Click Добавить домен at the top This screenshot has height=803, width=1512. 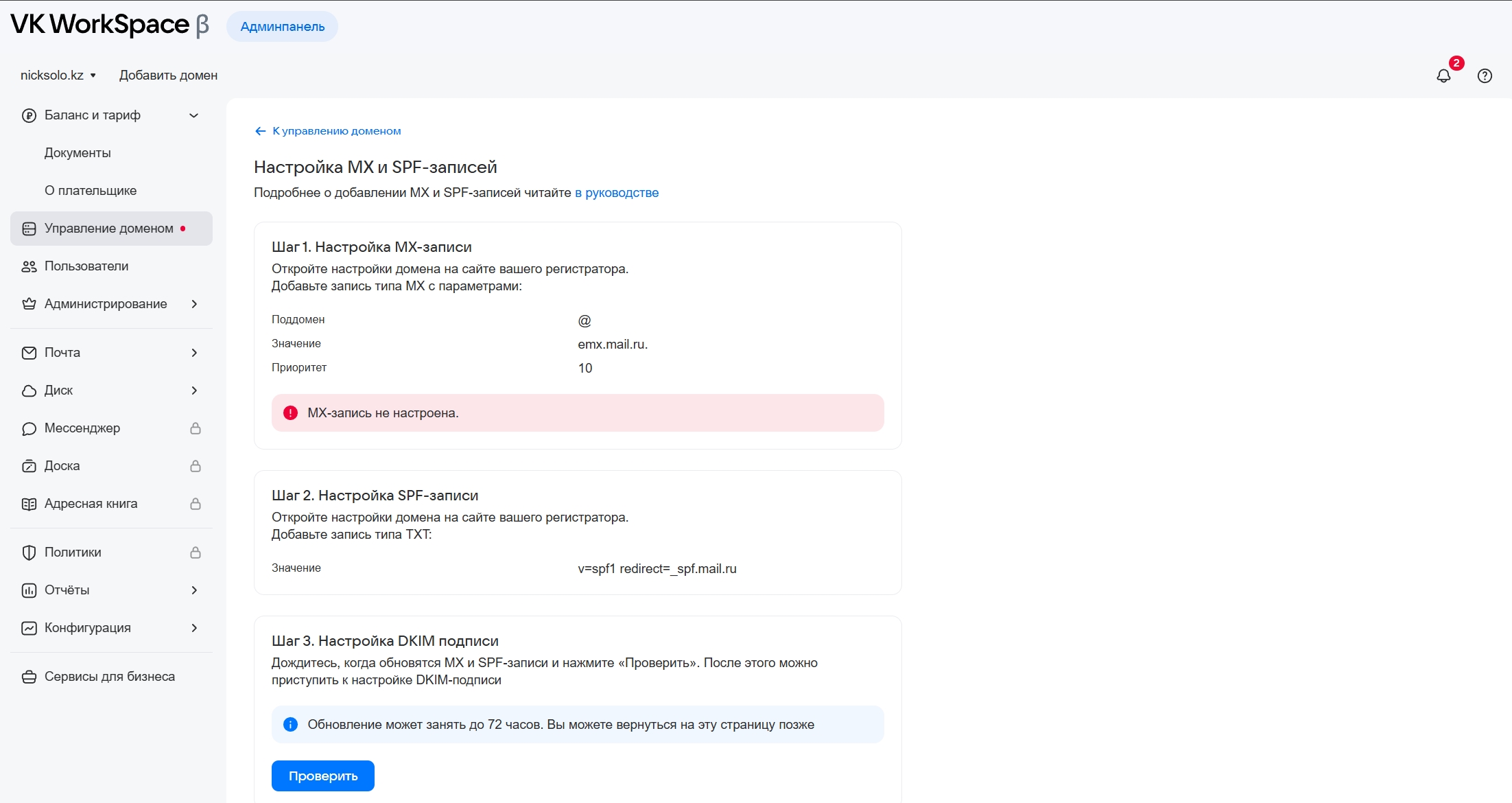[168, 75]
